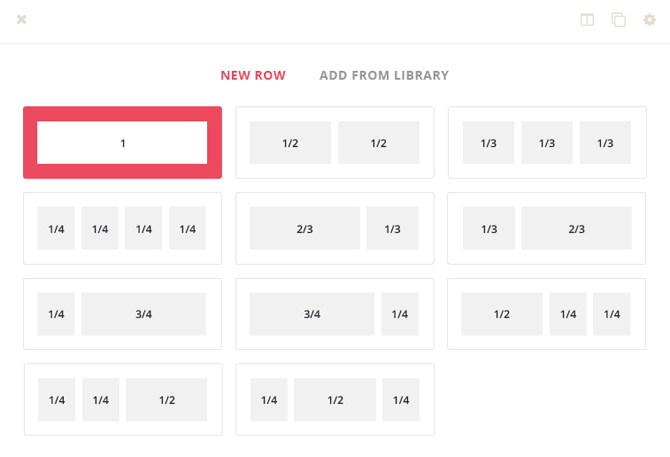The height and width of the screenshot is (457, 670).
Task: Open the column layout icon in header
Action: (x=587, y=20)
